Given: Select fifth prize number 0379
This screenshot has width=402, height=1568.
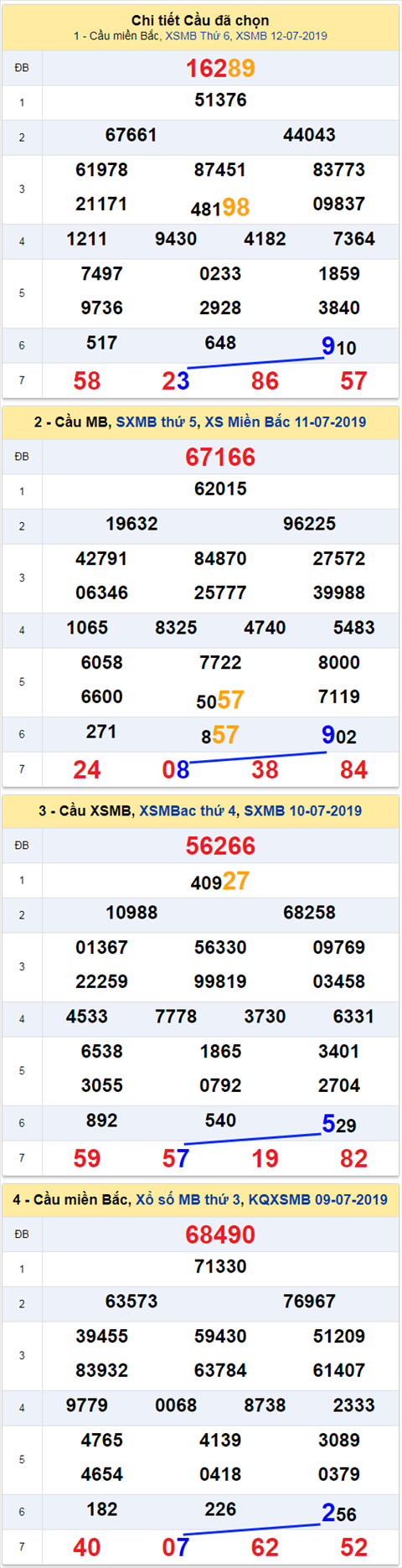Looking at the screenshot, I should [339, 1474].
